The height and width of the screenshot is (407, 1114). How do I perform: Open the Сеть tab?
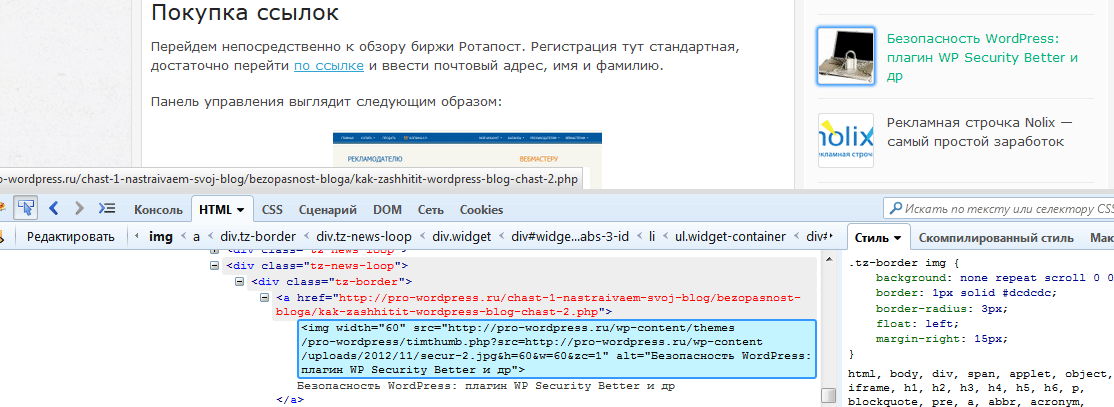tap(430, 210)
